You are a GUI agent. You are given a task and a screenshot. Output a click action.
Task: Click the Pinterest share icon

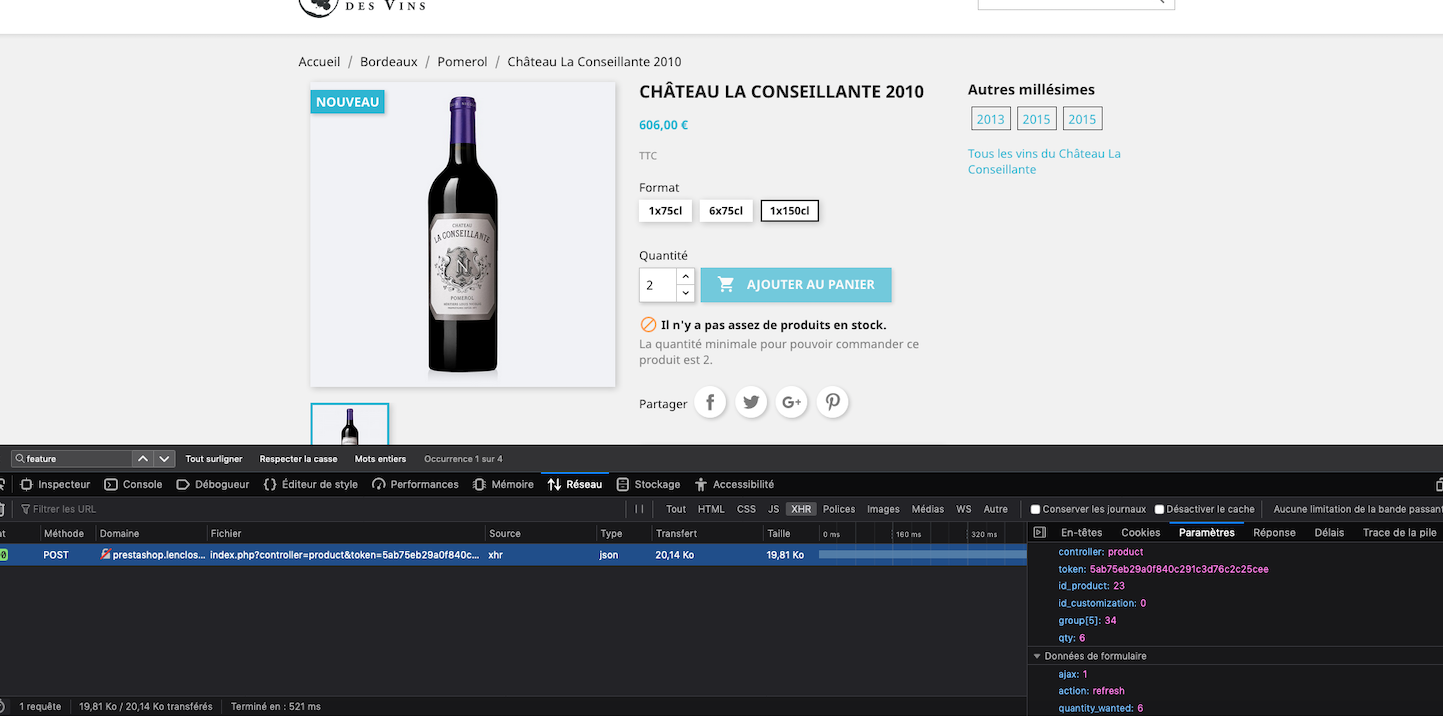[x=832, y=402]
